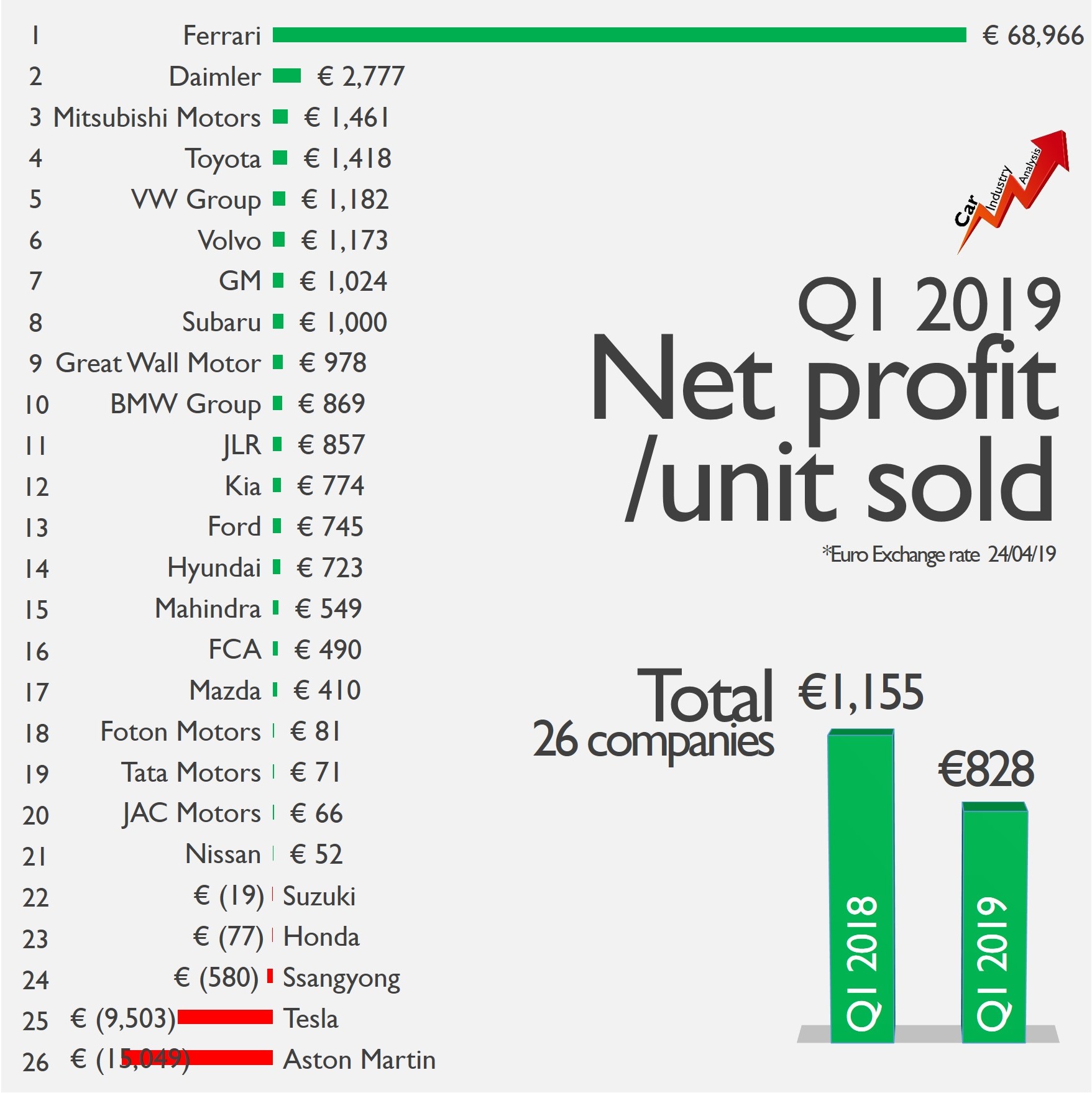
Task: Click the small red Ssangyong bar
Action: (x=270, y=976)
